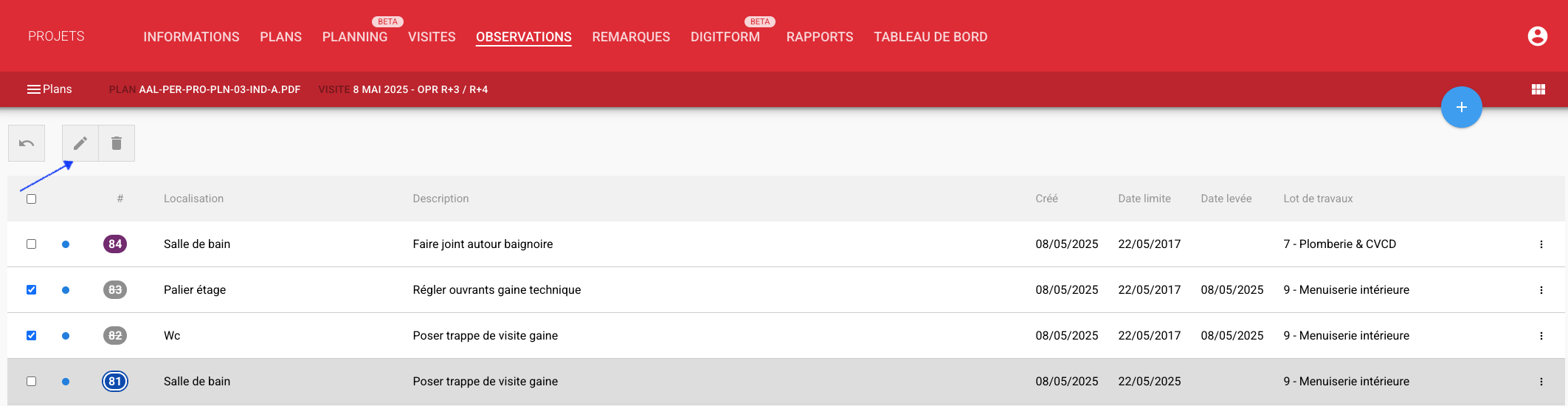
Task: Click the trash delete icon
Action: (x=117, y=143)
